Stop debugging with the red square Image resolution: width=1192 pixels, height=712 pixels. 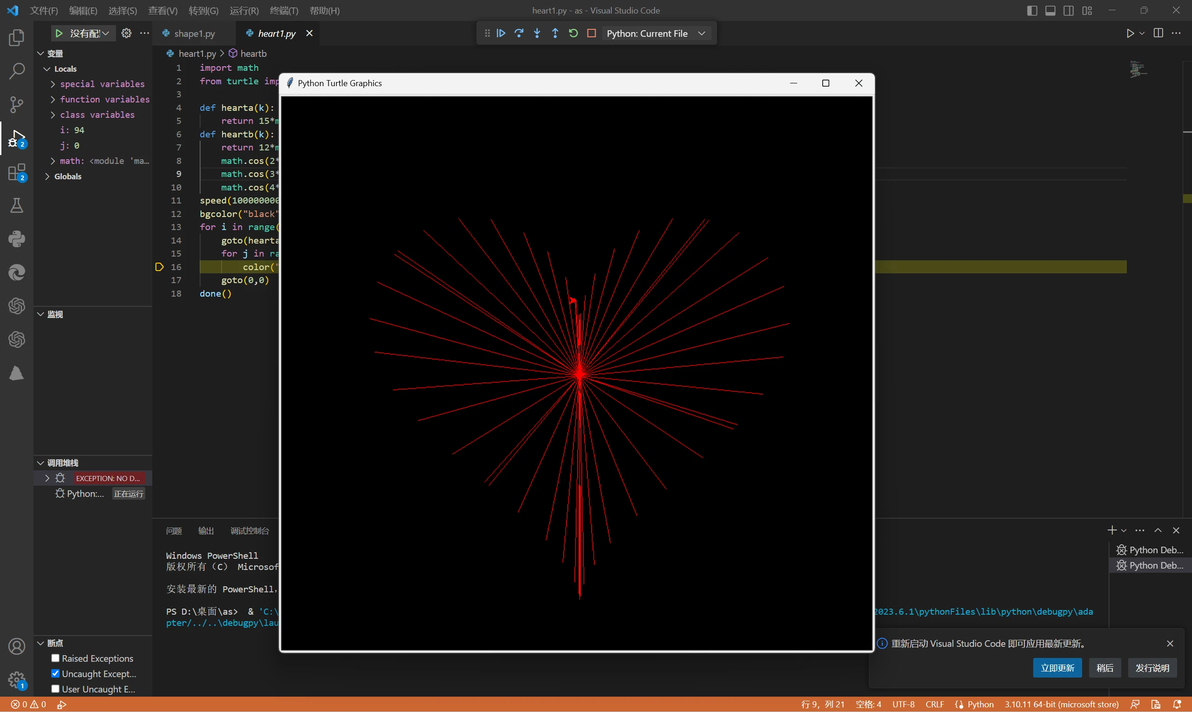(x=591, y=33)
